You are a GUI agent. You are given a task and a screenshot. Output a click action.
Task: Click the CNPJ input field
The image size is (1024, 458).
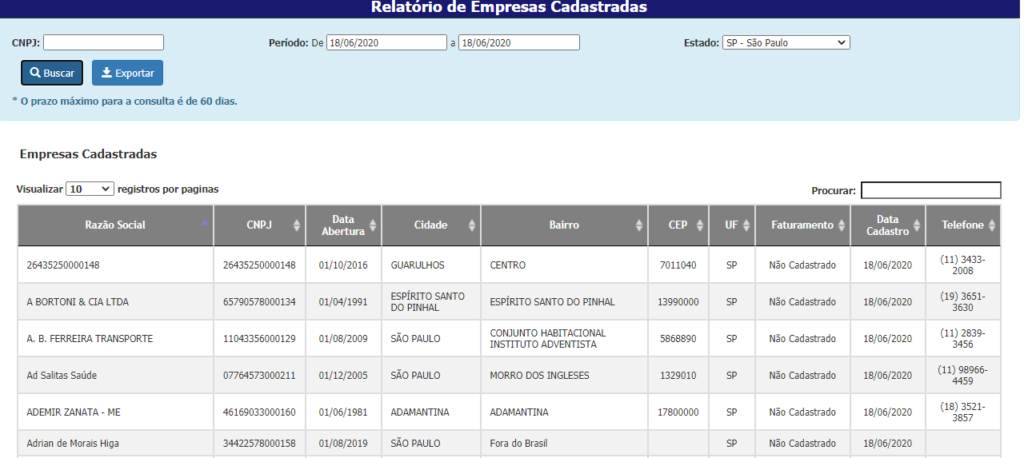tap(103, 43)
